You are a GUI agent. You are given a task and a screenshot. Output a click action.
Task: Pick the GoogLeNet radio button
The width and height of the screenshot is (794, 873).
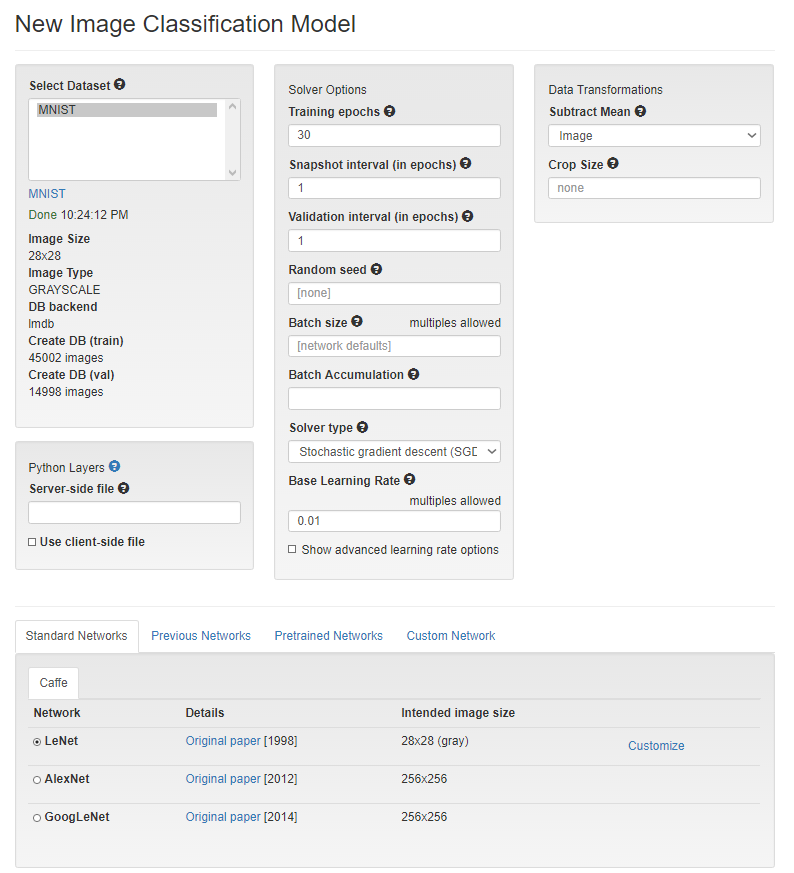coord(37,818)
